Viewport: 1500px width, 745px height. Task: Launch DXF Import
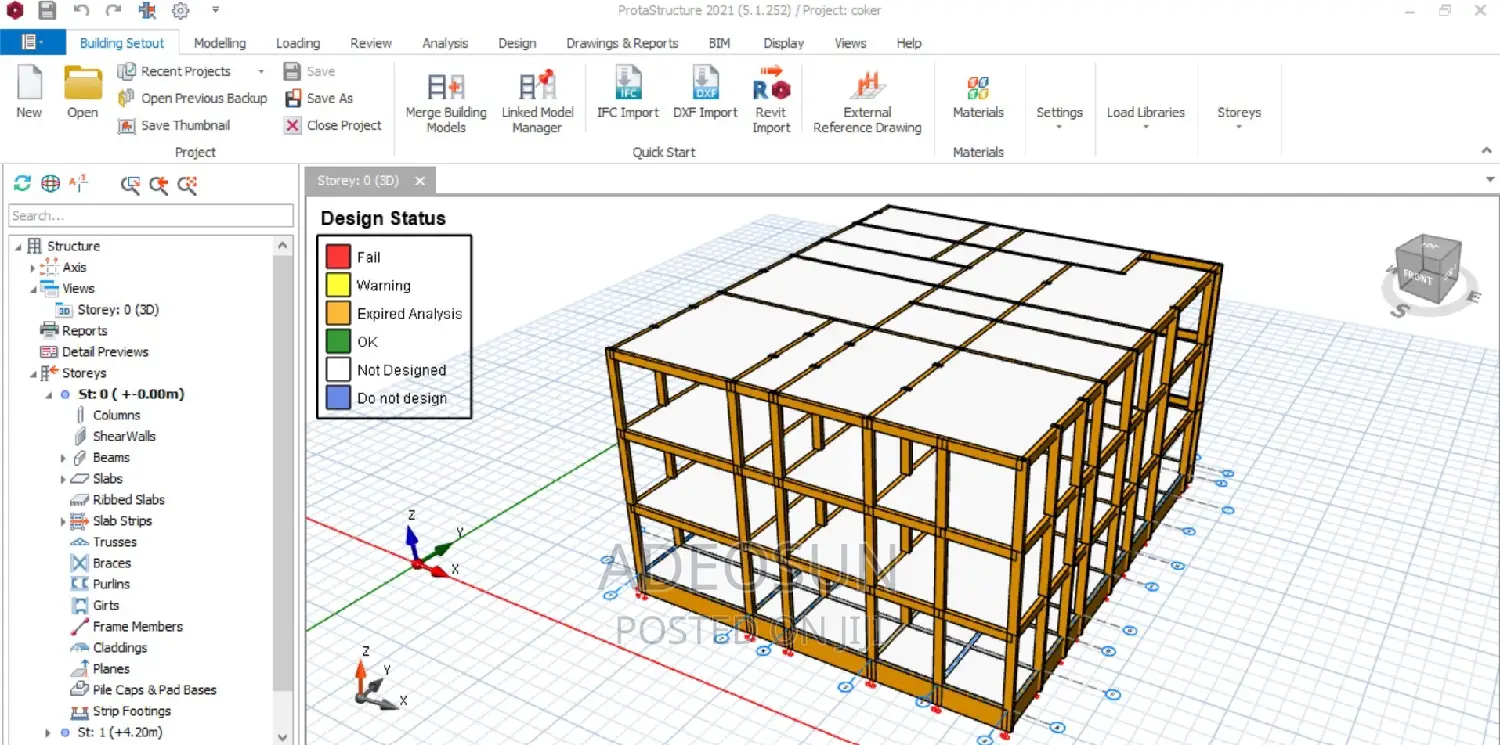tap(705, 94)
